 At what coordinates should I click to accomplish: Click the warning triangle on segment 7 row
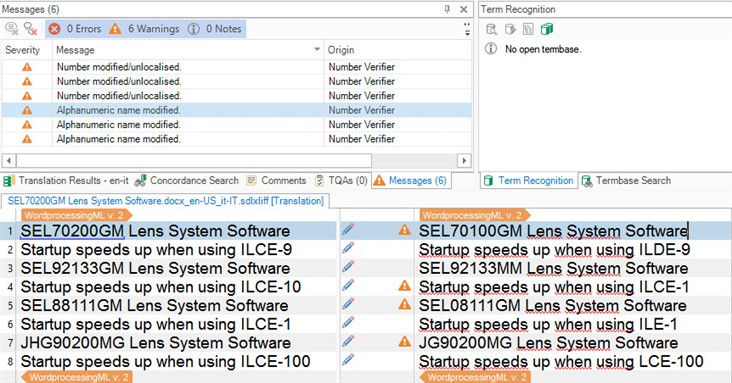click(x=405, y=342)
